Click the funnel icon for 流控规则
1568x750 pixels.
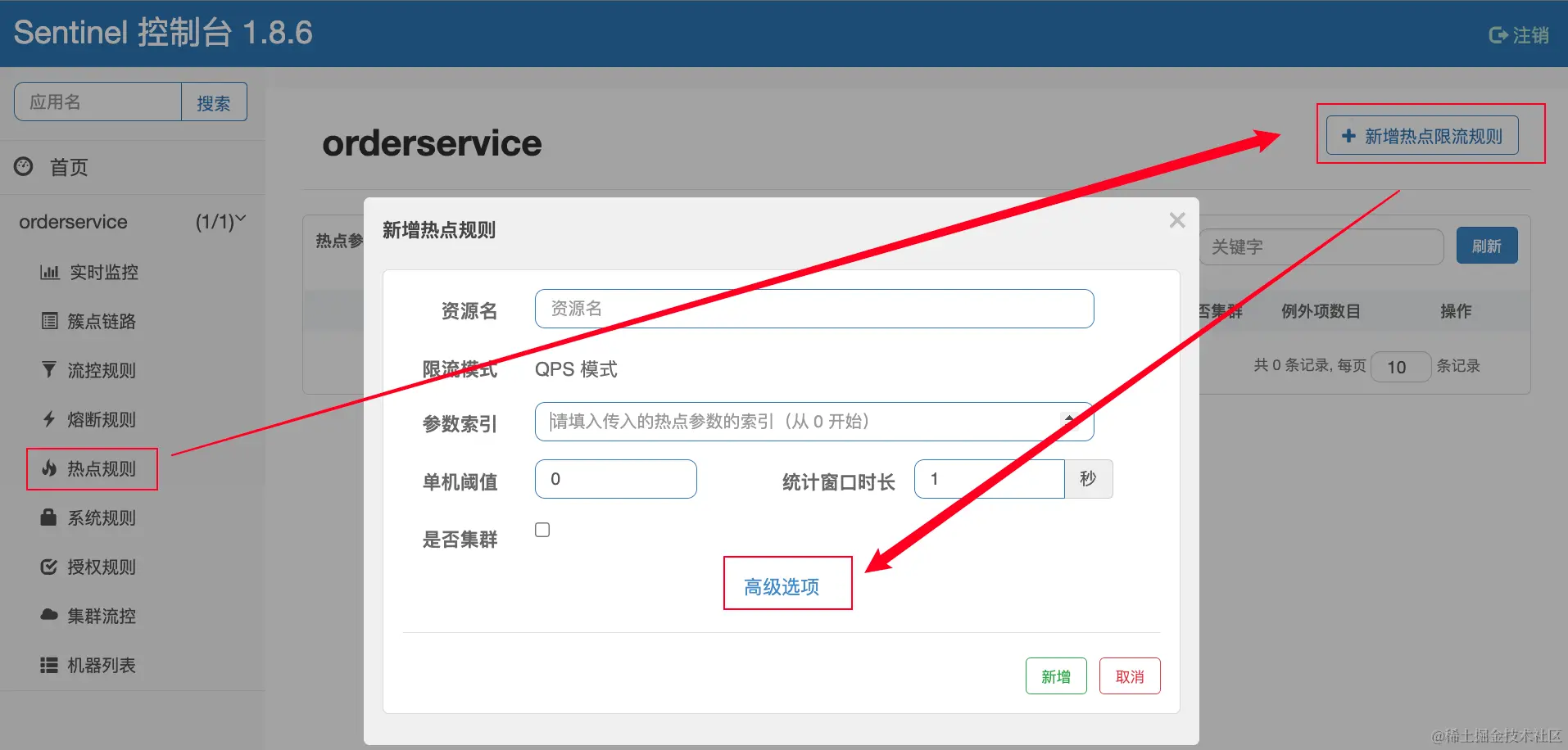(x=49, y=370)
